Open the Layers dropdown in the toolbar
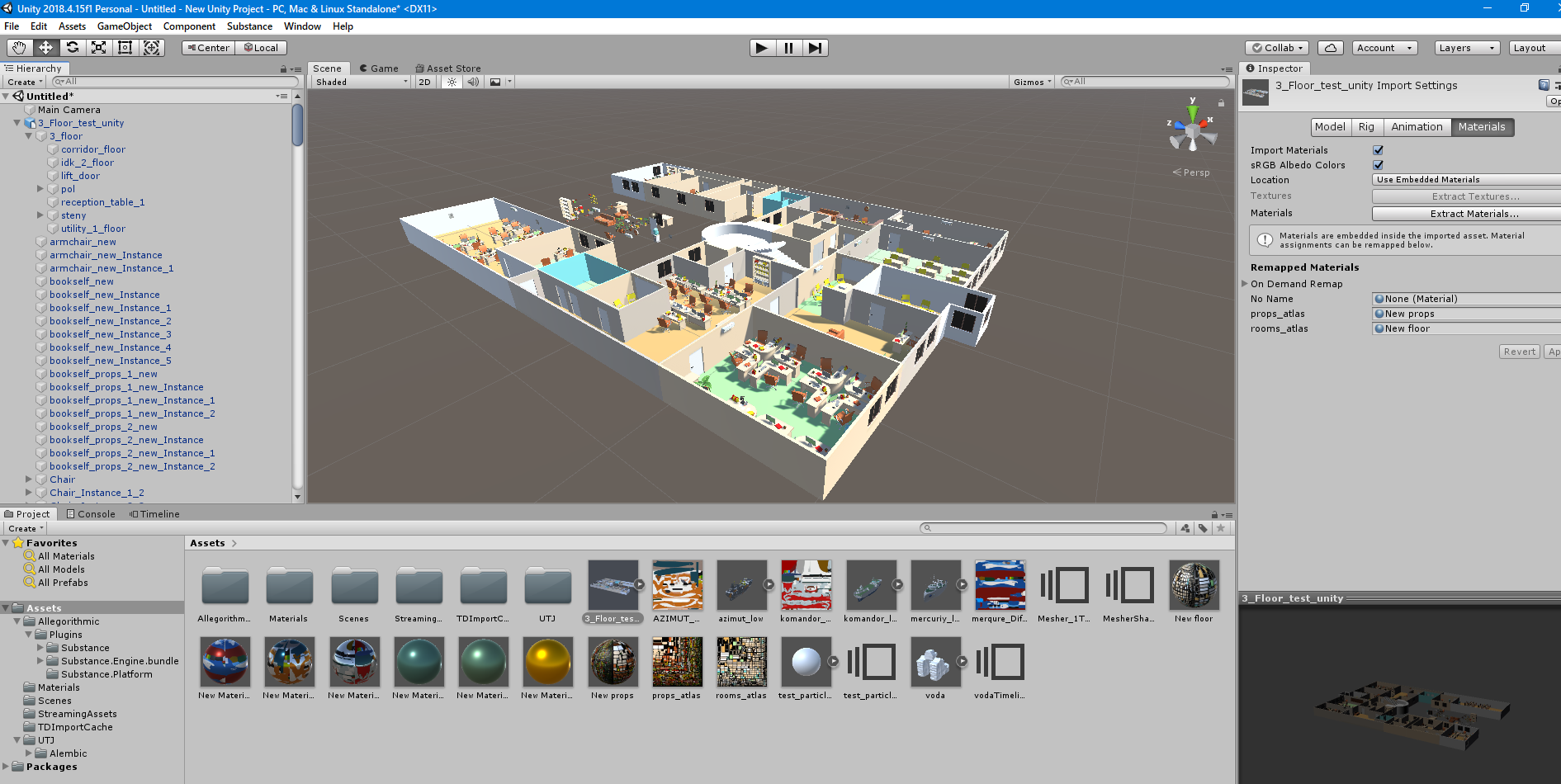The height and width of the screenshot is (784, 1561). click(1466, 48)
